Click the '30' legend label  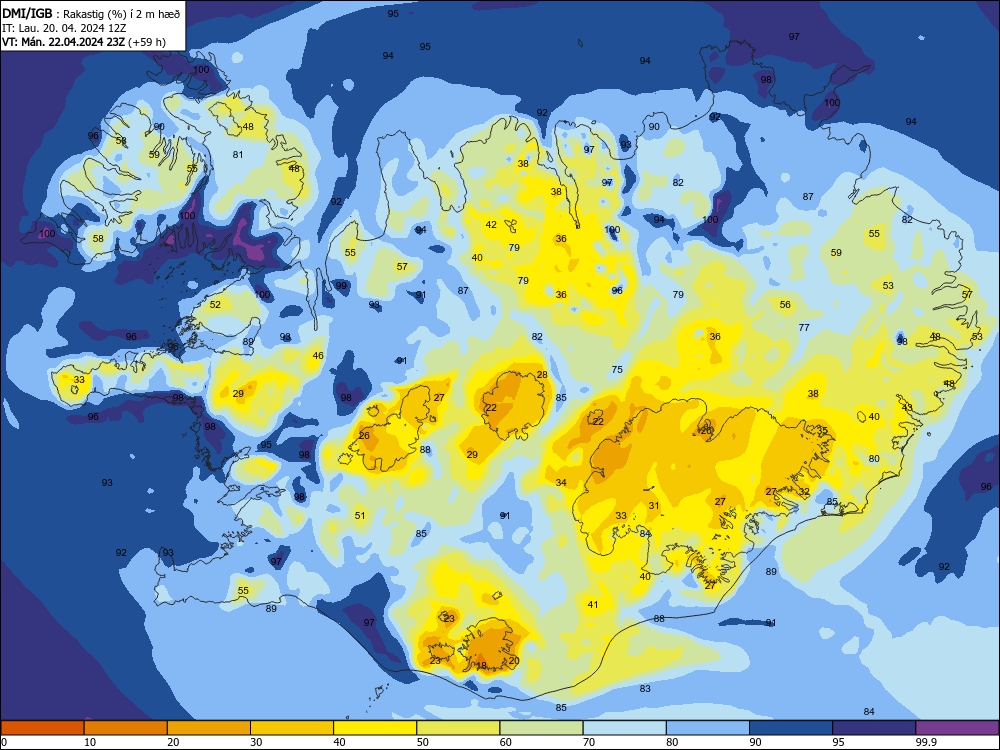point(256,742)
